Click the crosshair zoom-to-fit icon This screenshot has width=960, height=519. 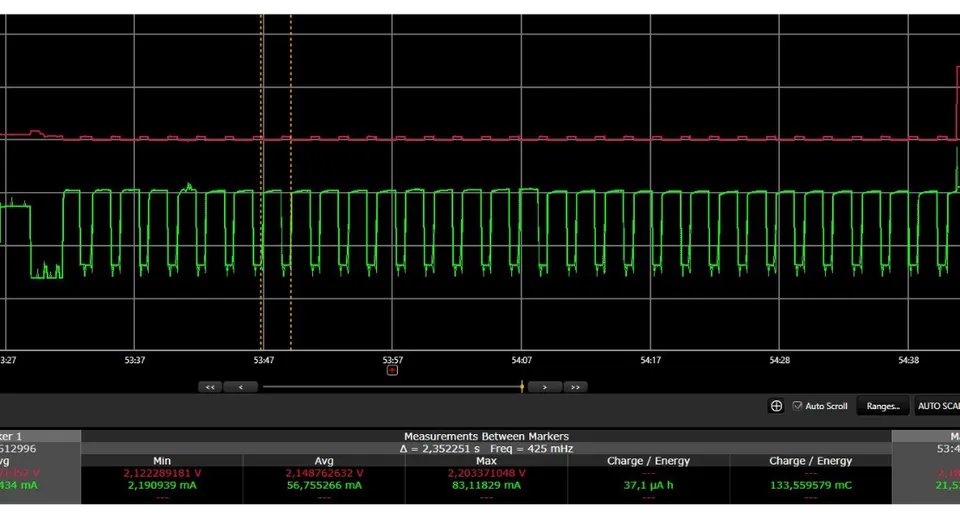pos(776,406)
